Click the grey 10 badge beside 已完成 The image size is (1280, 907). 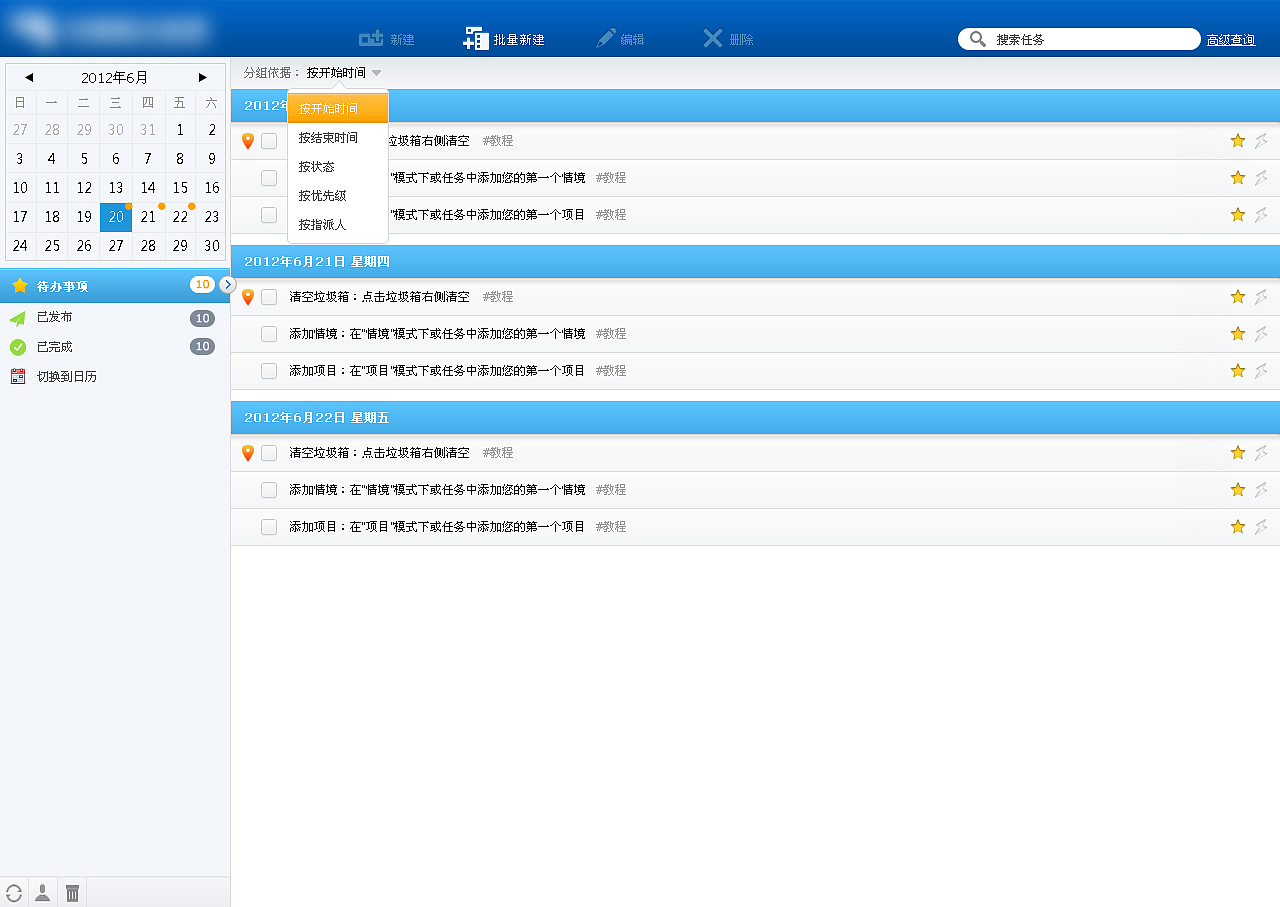pos(202,347)
